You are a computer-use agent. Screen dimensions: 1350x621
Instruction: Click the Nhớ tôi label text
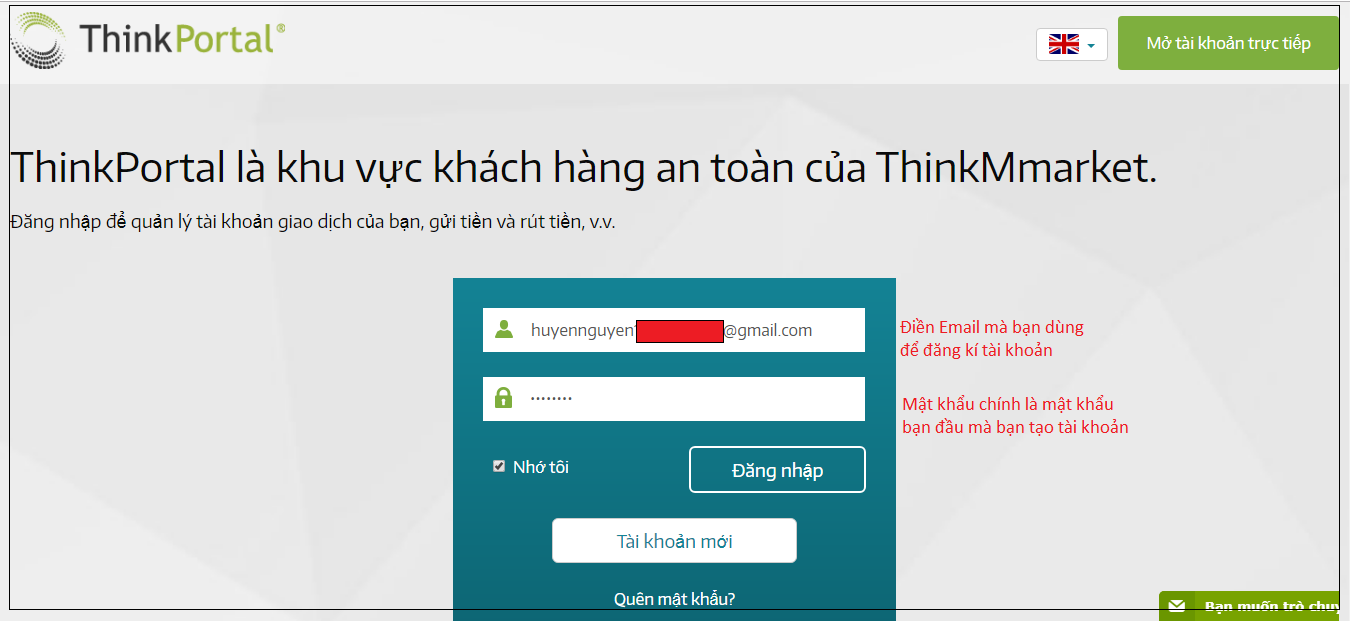point(541,467)
